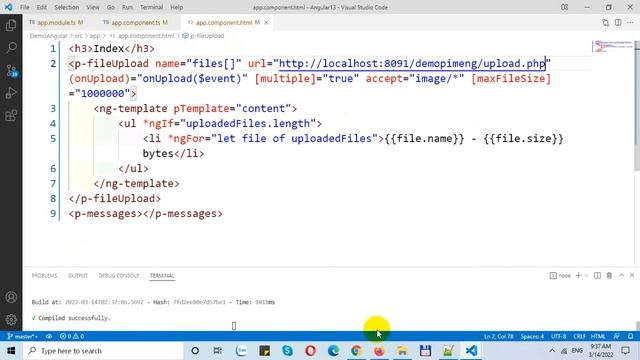Change the Spaces: 4 indentation setting
The height and width of the screenshot is (360, 640).
click(x=532, y=336)
